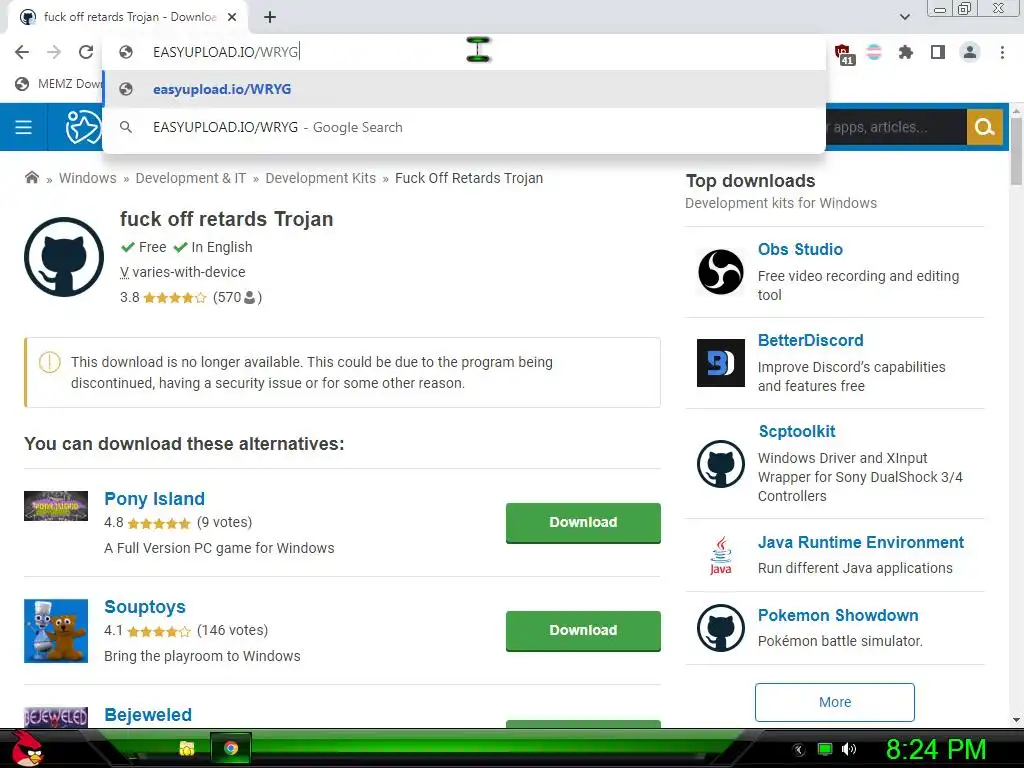
Task: Reload the current page
Action: tap(86, 52)
